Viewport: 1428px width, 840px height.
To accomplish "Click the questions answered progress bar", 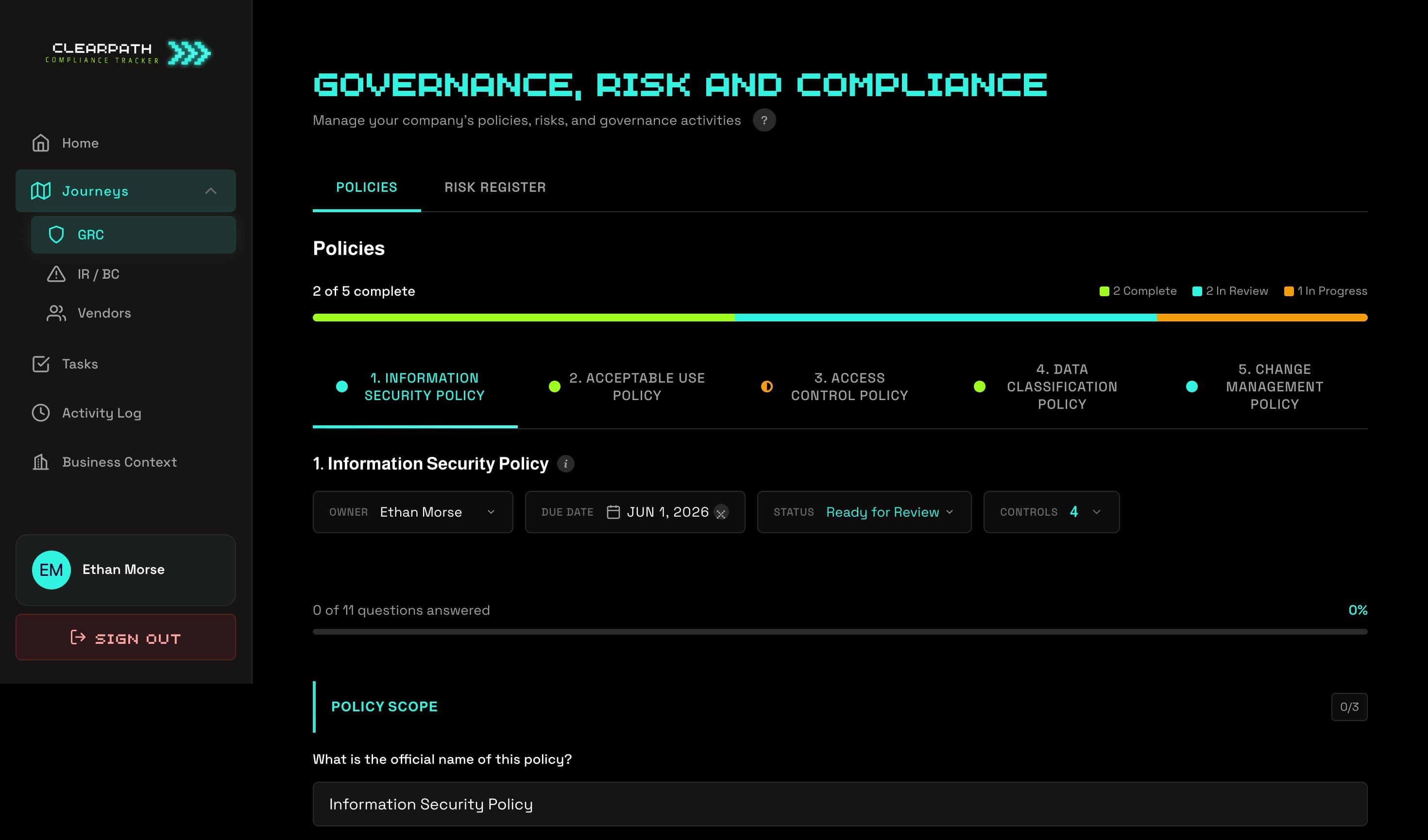I will click(x=840, y=632).
